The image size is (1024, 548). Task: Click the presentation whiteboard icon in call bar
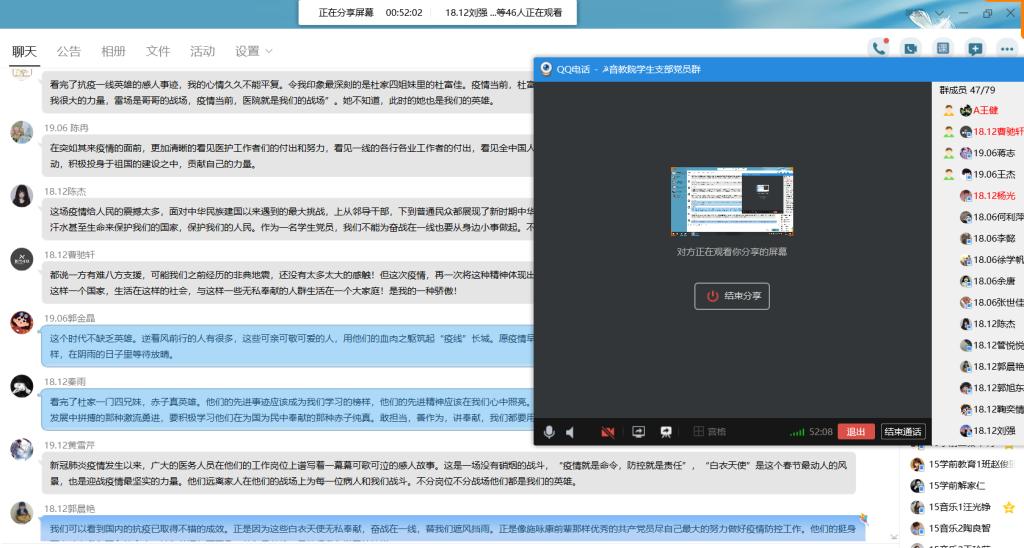coord(665,432)
